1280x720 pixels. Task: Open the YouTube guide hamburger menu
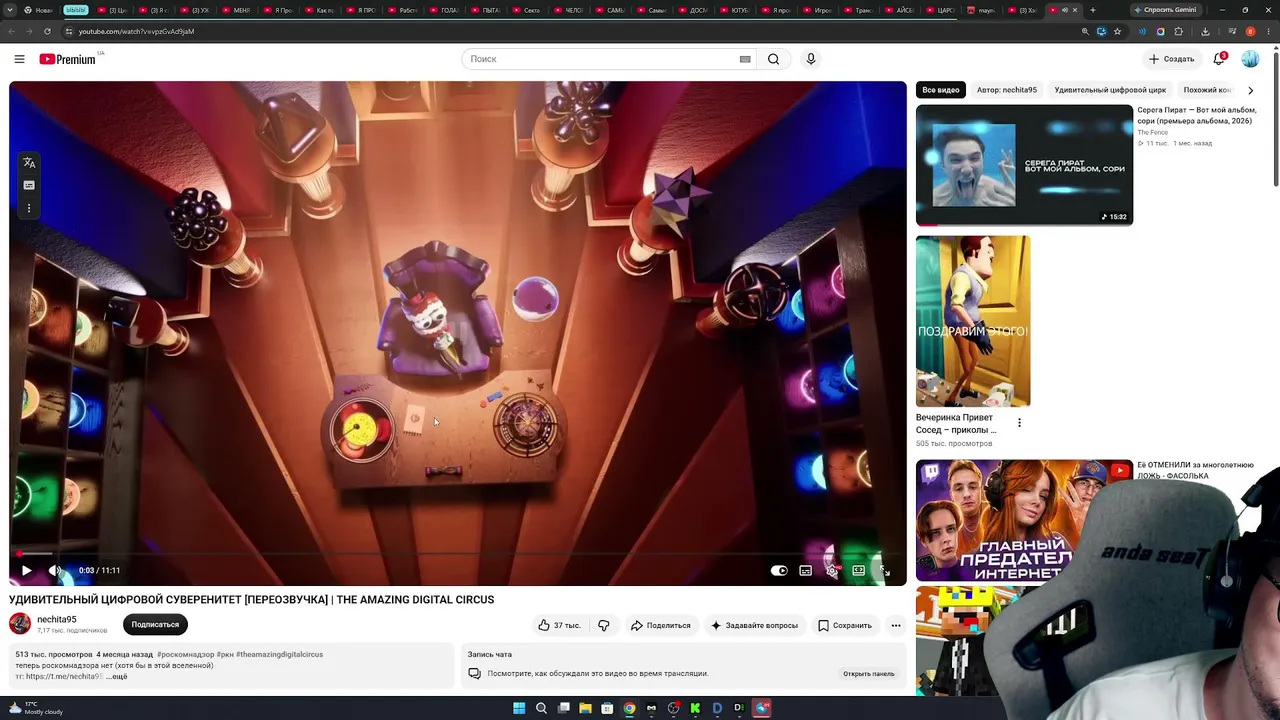click(19, 59)
